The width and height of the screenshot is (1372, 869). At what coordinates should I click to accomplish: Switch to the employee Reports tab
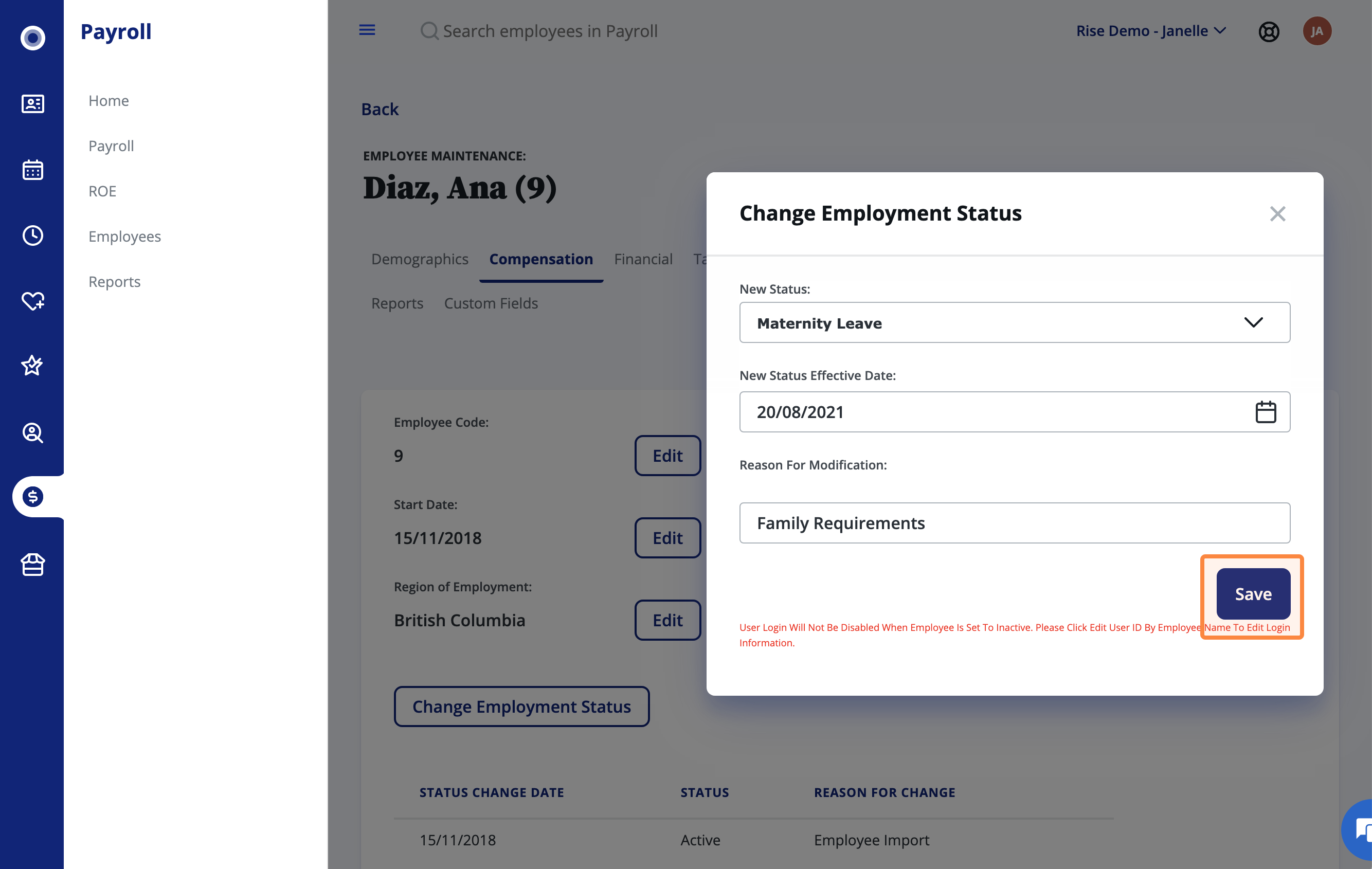[x=397, y=303]
